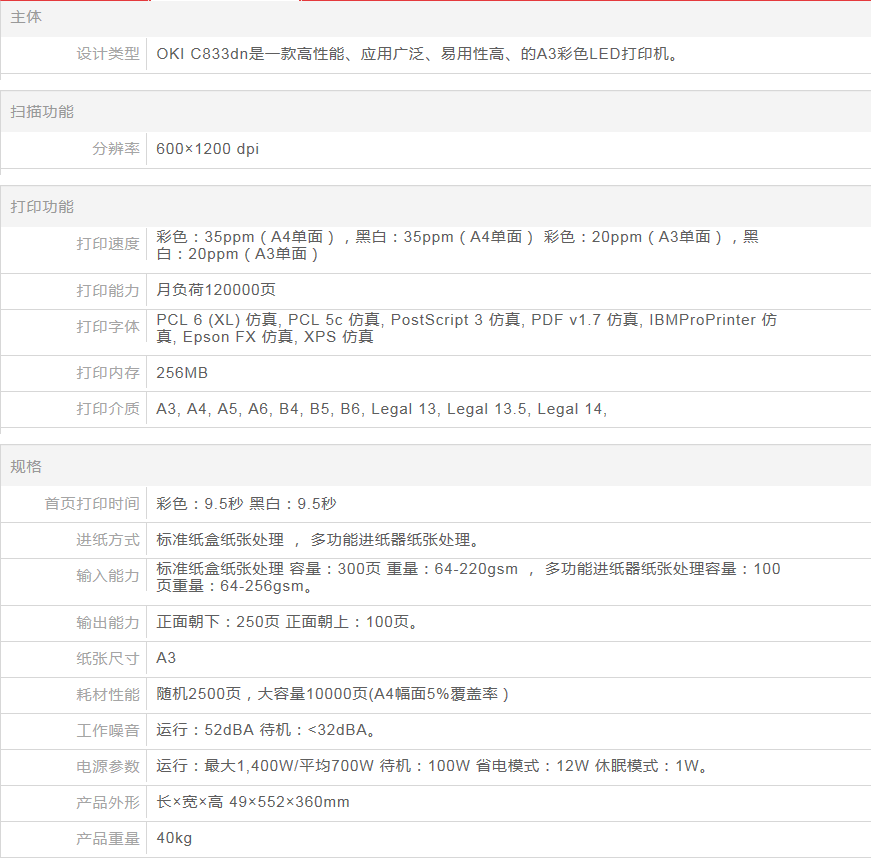The height and width of the screenshot is (858, 871).
Task: Select the 首页打印时间 row label
Action: (x=92, y=504)
